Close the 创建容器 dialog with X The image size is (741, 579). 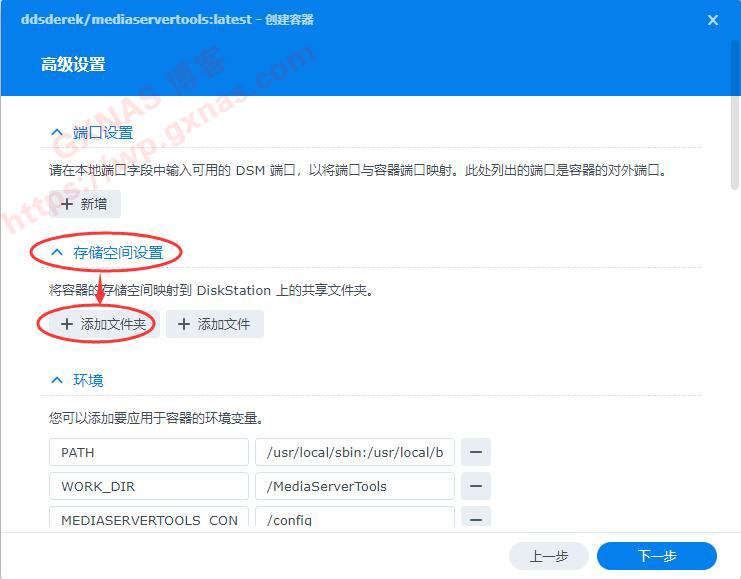(x=712, y=20)
